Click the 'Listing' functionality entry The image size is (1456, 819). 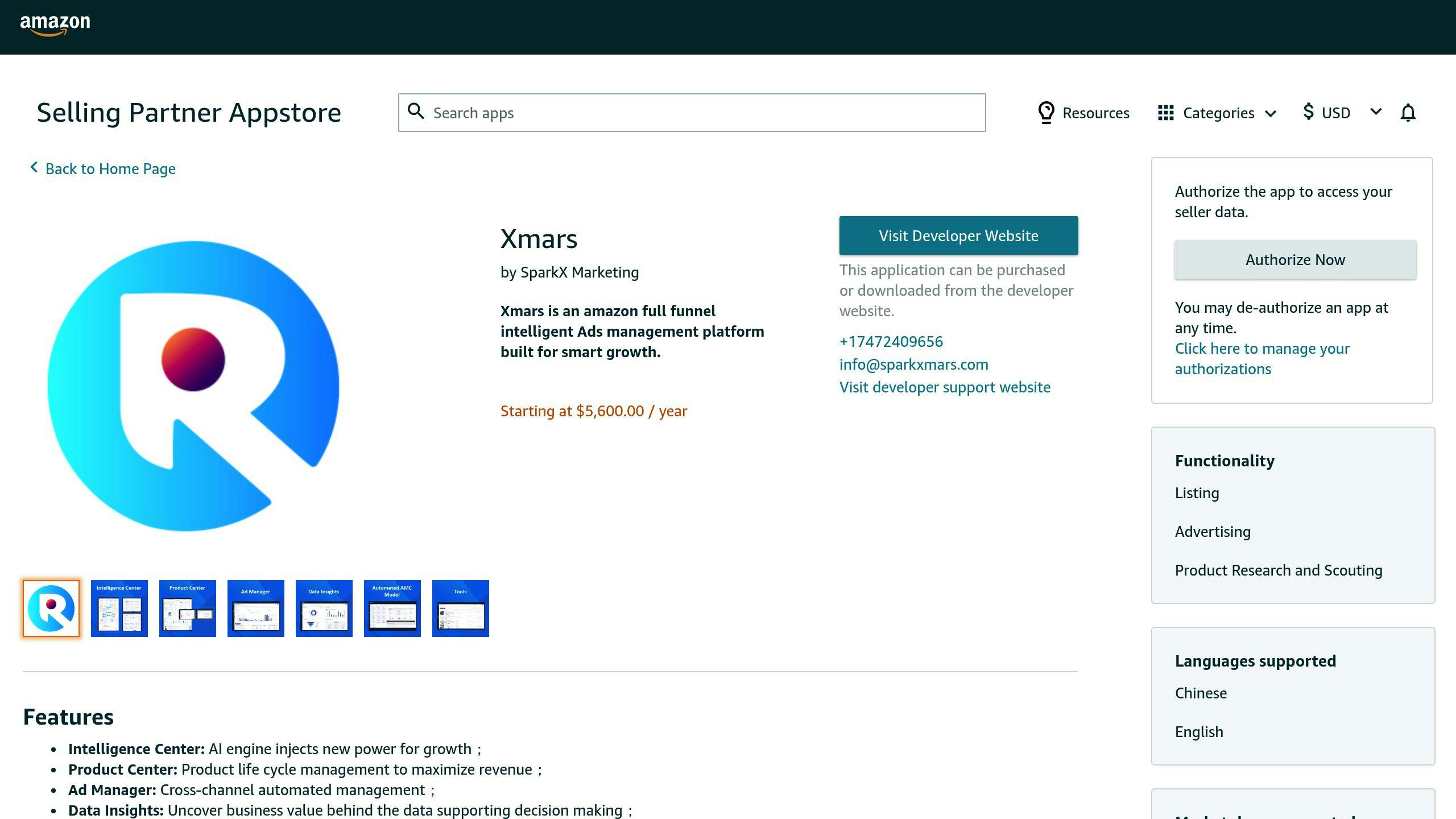pos(1197,493)
